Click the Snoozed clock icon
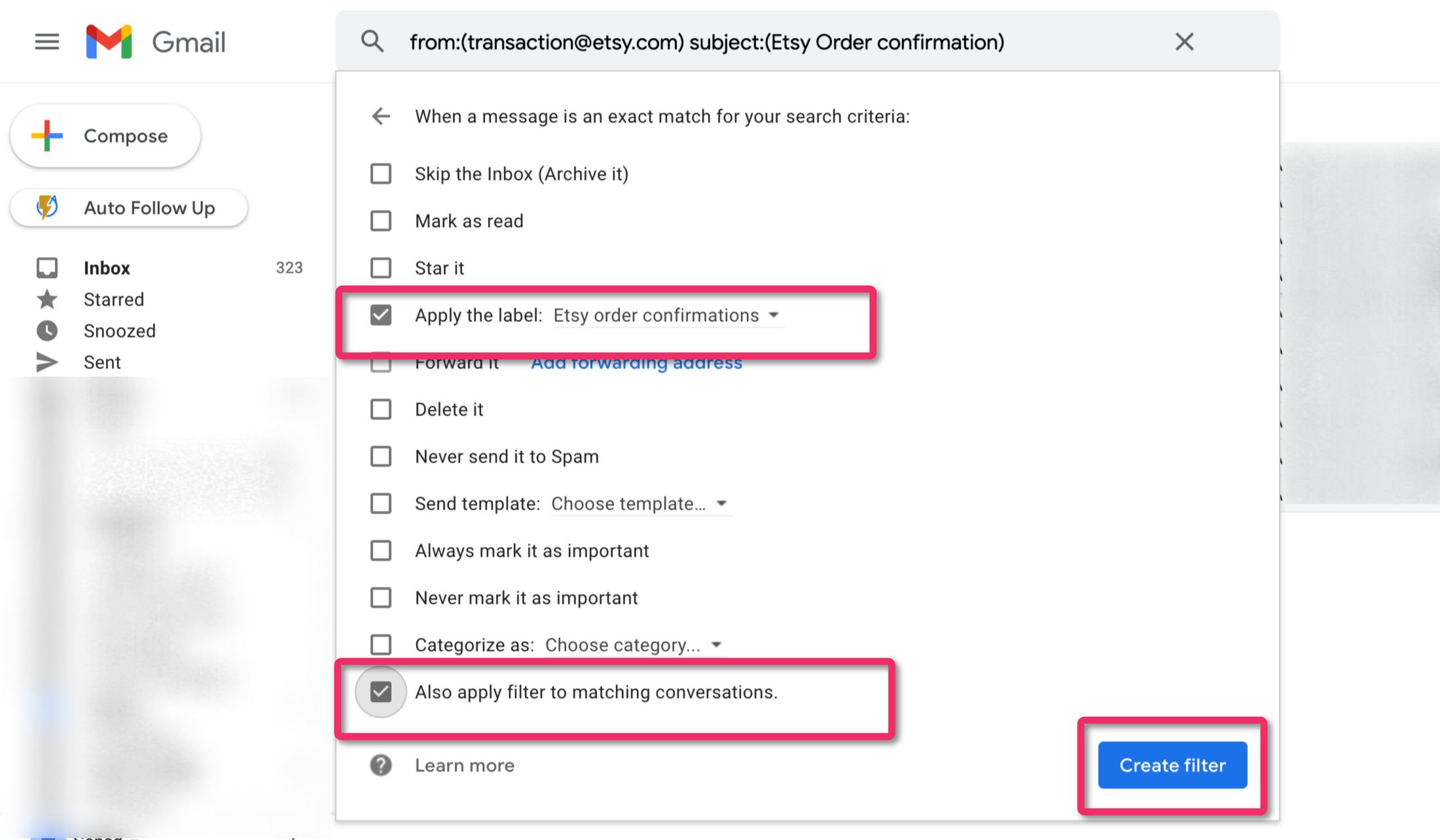This screenshot has width=1440, height=840. [47, 331]
